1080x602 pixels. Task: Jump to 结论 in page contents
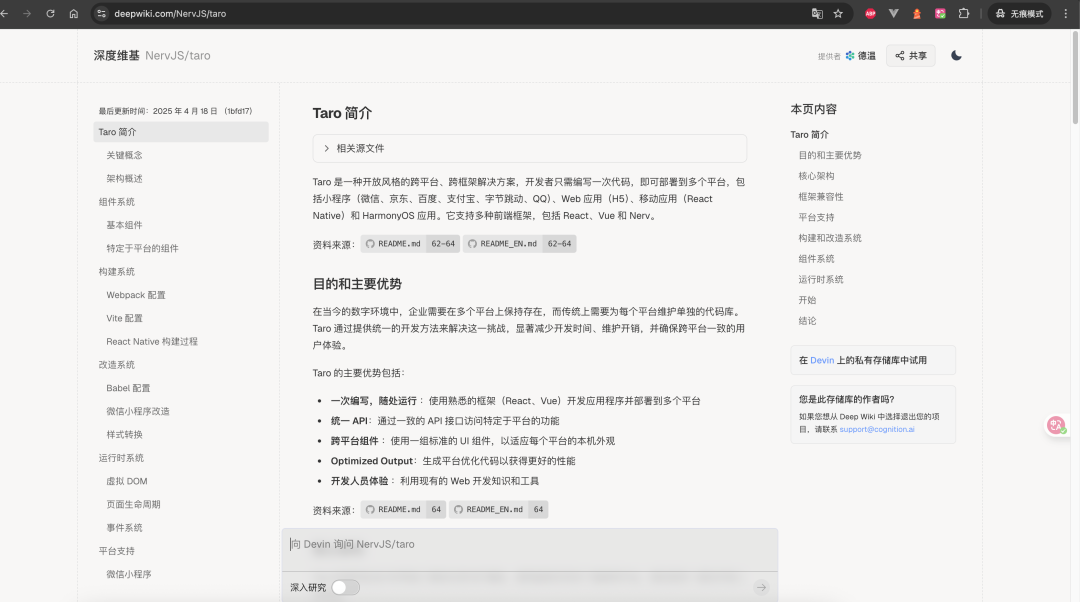click(x=807, y=321)
